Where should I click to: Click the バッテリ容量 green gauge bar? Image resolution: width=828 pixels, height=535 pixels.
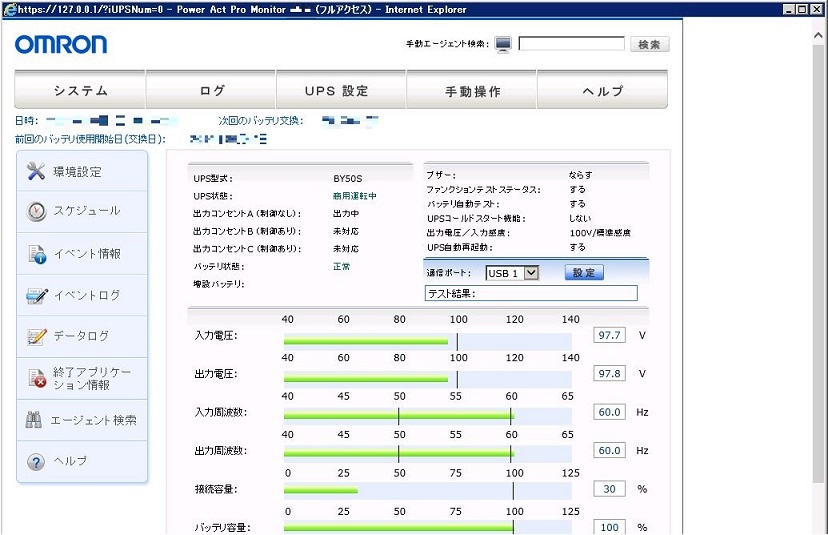pos(399,526)
